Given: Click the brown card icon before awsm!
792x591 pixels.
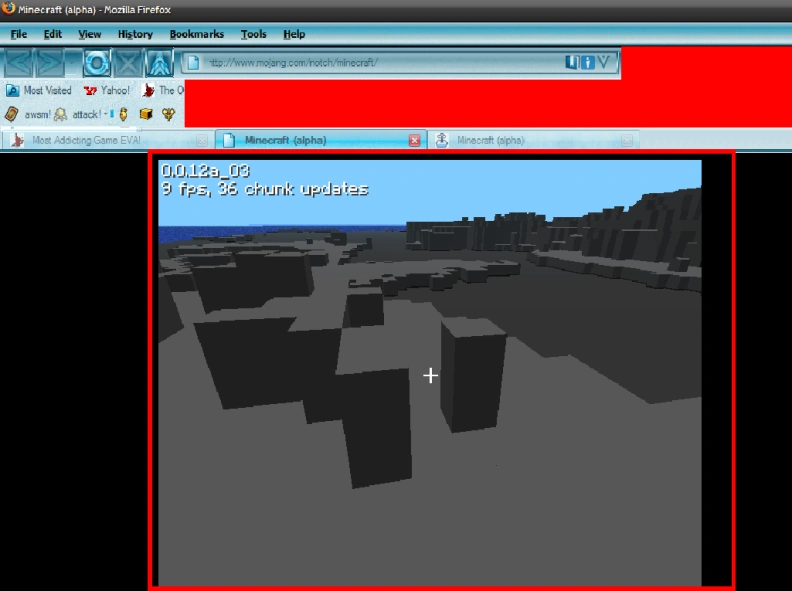Looking at the screenshot, I should 12,114.
